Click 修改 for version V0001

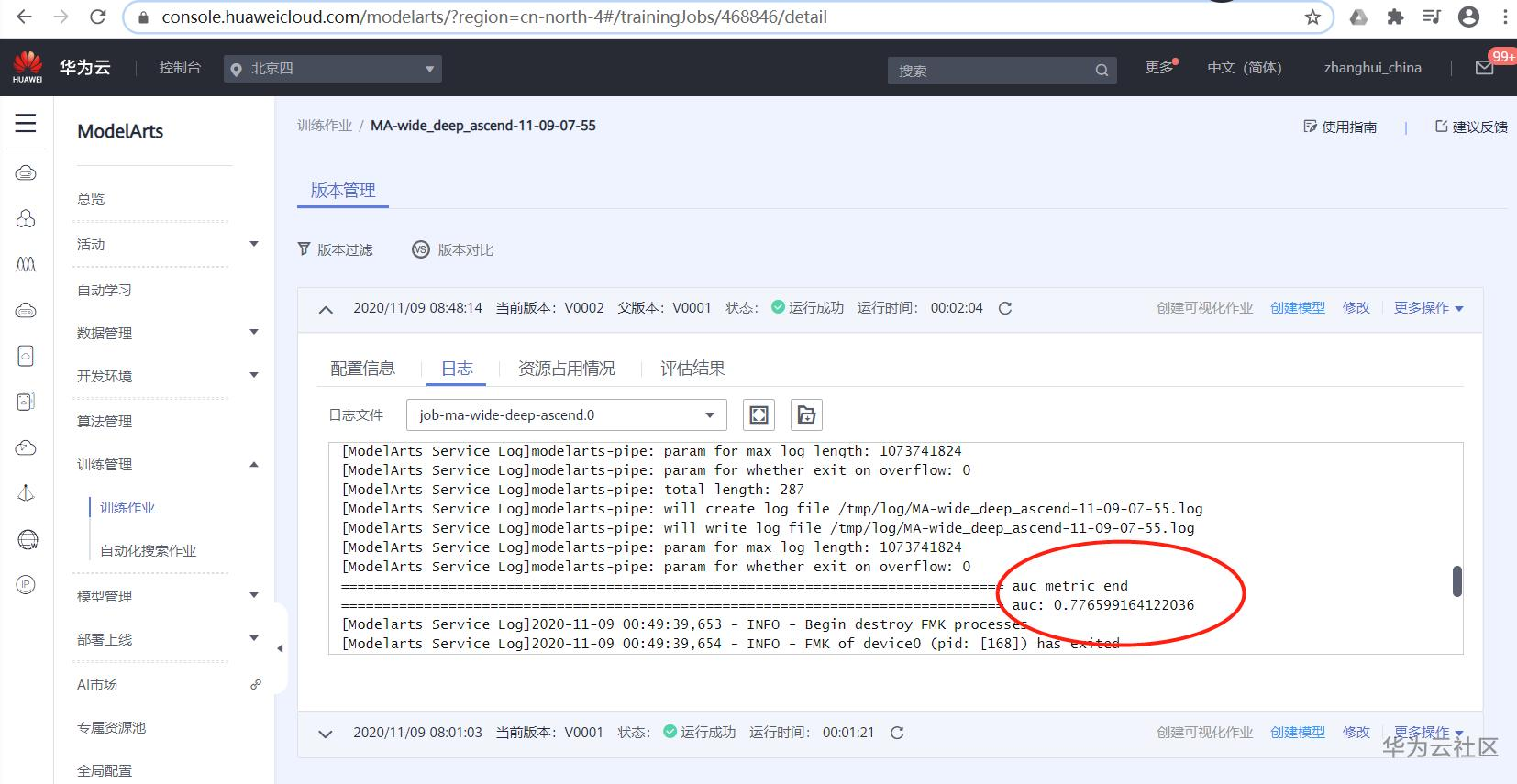[1356, 733]
